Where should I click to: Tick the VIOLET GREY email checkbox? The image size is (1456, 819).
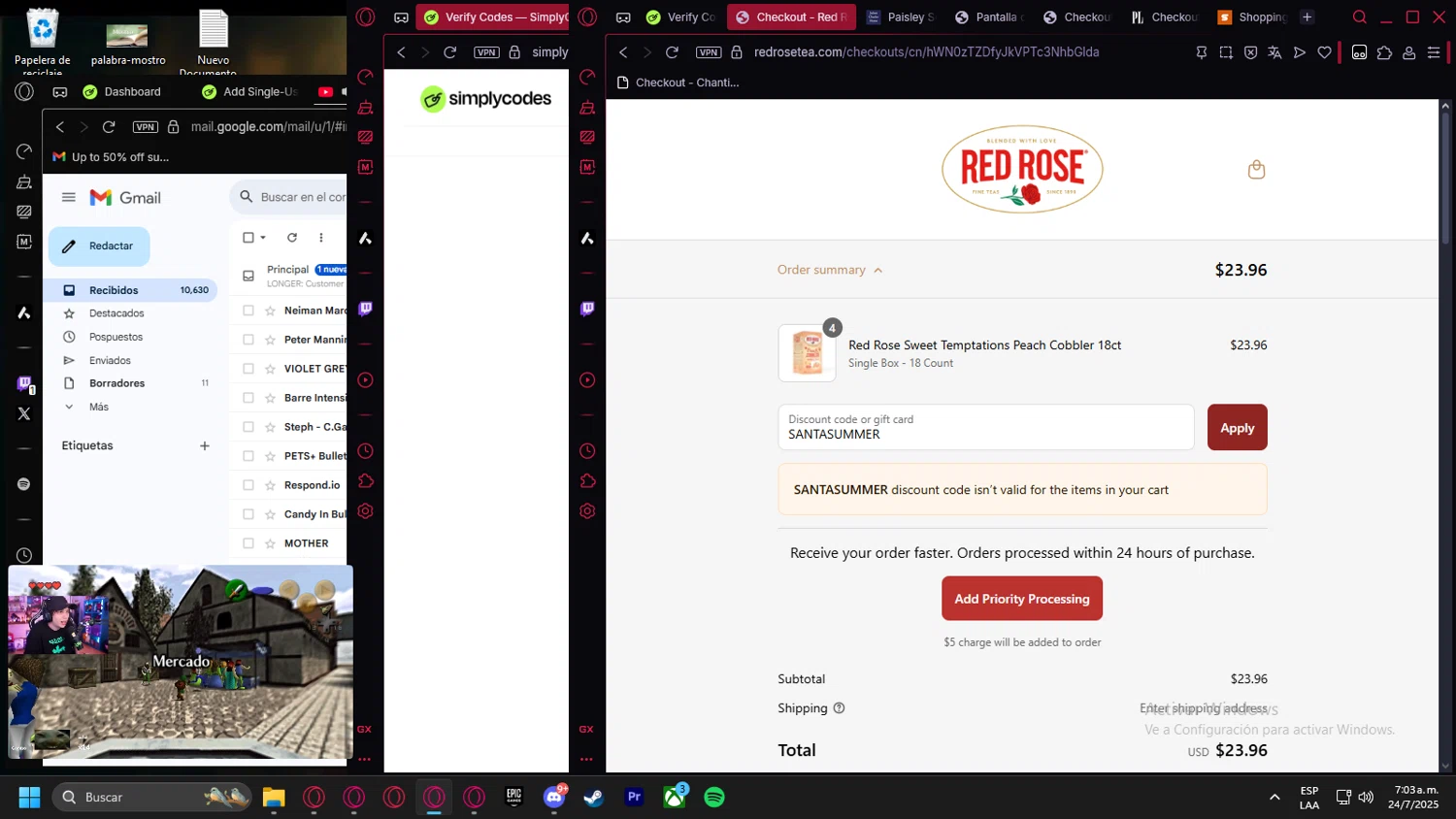[248, 369]
